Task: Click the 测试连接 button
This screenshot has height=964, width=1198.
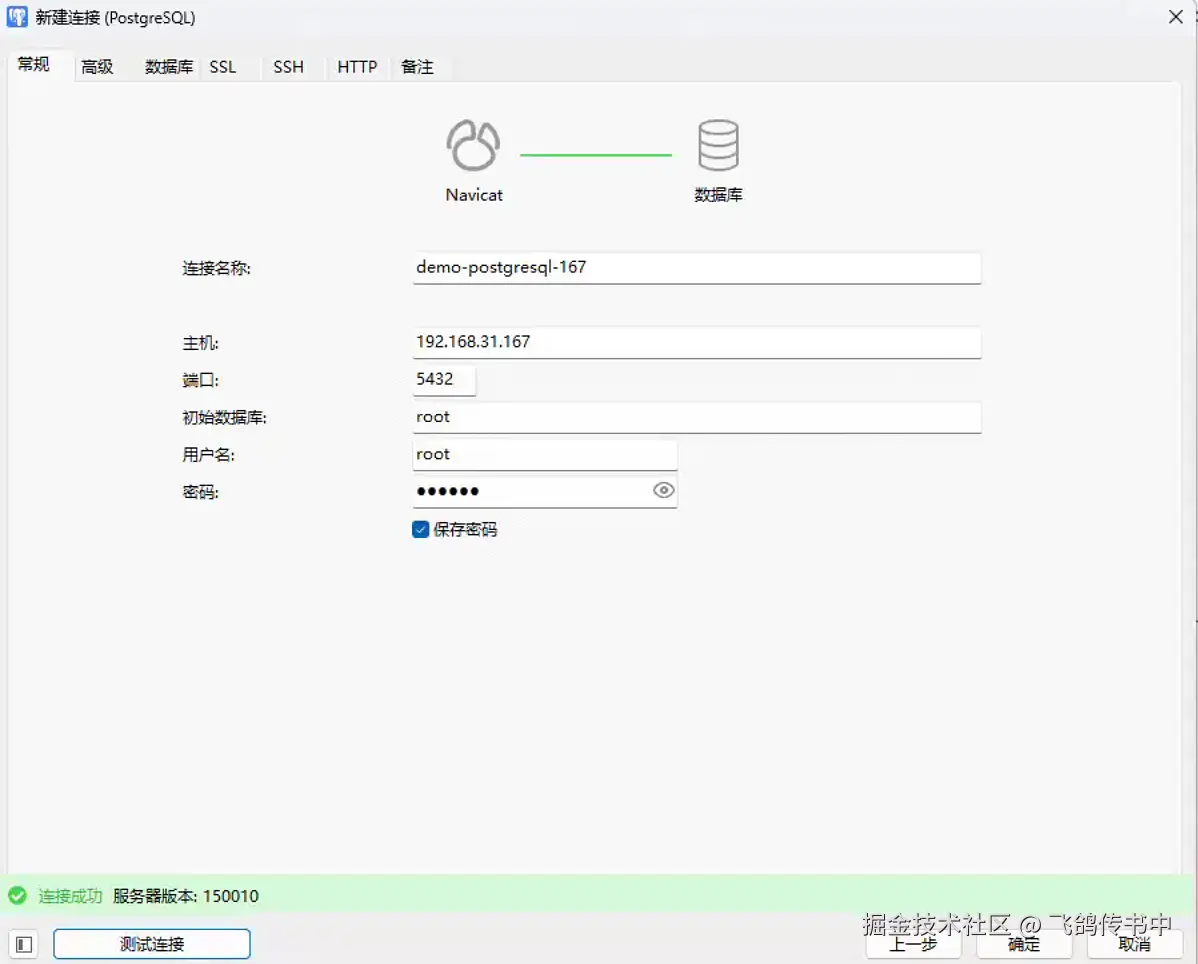Action: (152, 944)
